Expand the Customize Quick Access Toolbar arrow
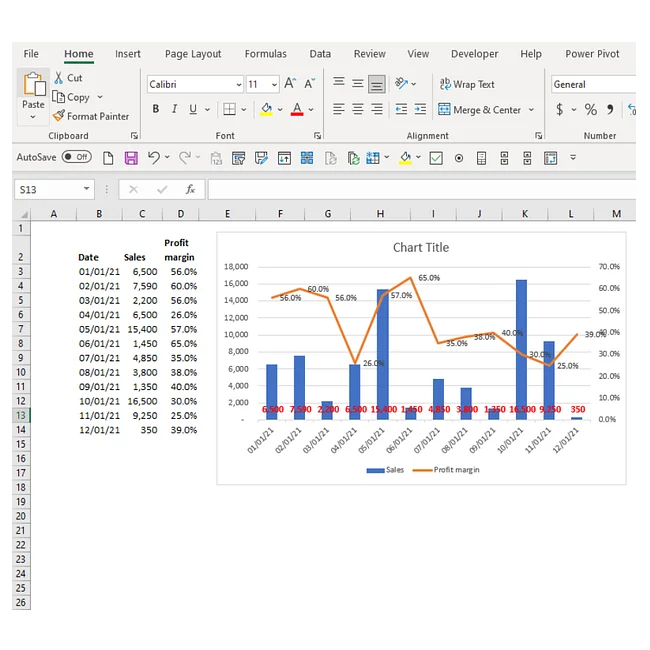Image resolution: width=650 pixels, height=650 pixels. tap(573, 158)
